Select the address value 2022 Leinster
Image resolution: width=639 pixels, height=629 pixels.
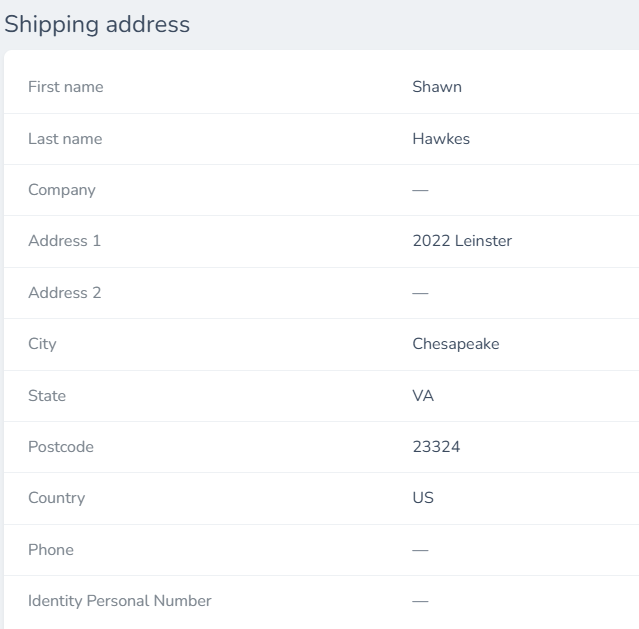coord(462,241)
